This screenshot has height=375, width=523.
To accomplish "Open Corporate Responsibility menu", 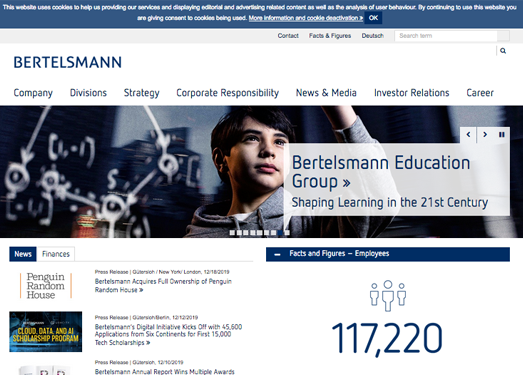I will [x=227, y=93].
